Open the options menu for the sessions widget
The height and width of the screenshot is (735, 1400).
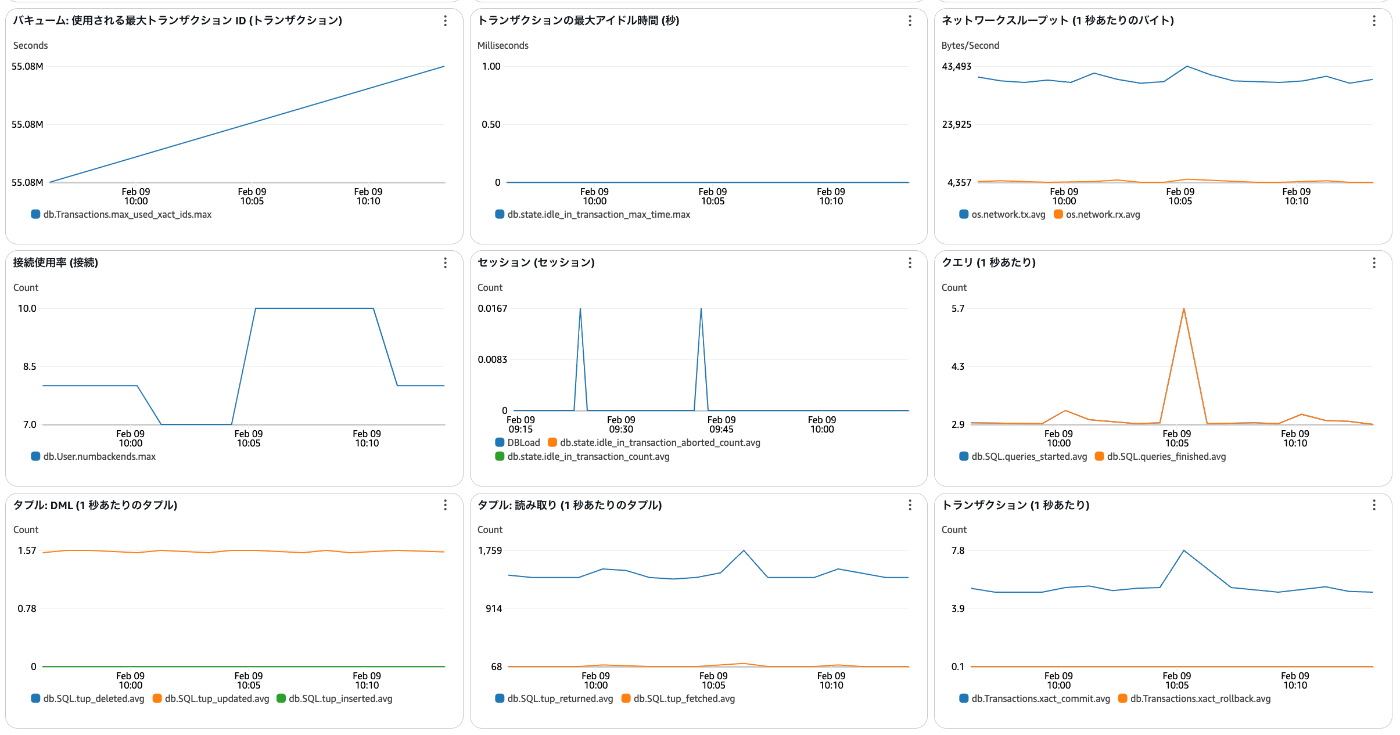pyautogui.click(x=909, y=263)
